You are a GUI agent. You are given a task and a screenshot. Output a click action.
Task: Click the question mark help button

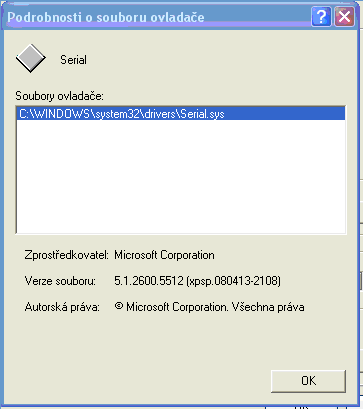321,16
